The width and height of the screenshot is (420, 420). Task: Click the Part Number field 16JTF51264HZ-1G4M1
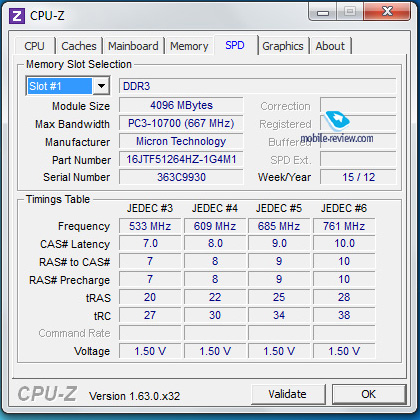tap(181, 159)
